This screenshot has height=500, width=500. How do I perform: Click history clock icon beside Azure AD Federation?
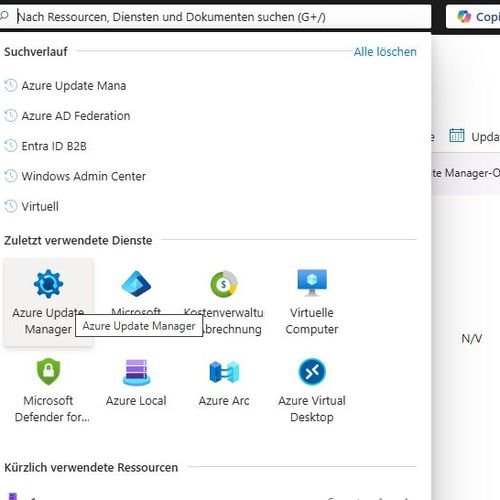point(11,116)
